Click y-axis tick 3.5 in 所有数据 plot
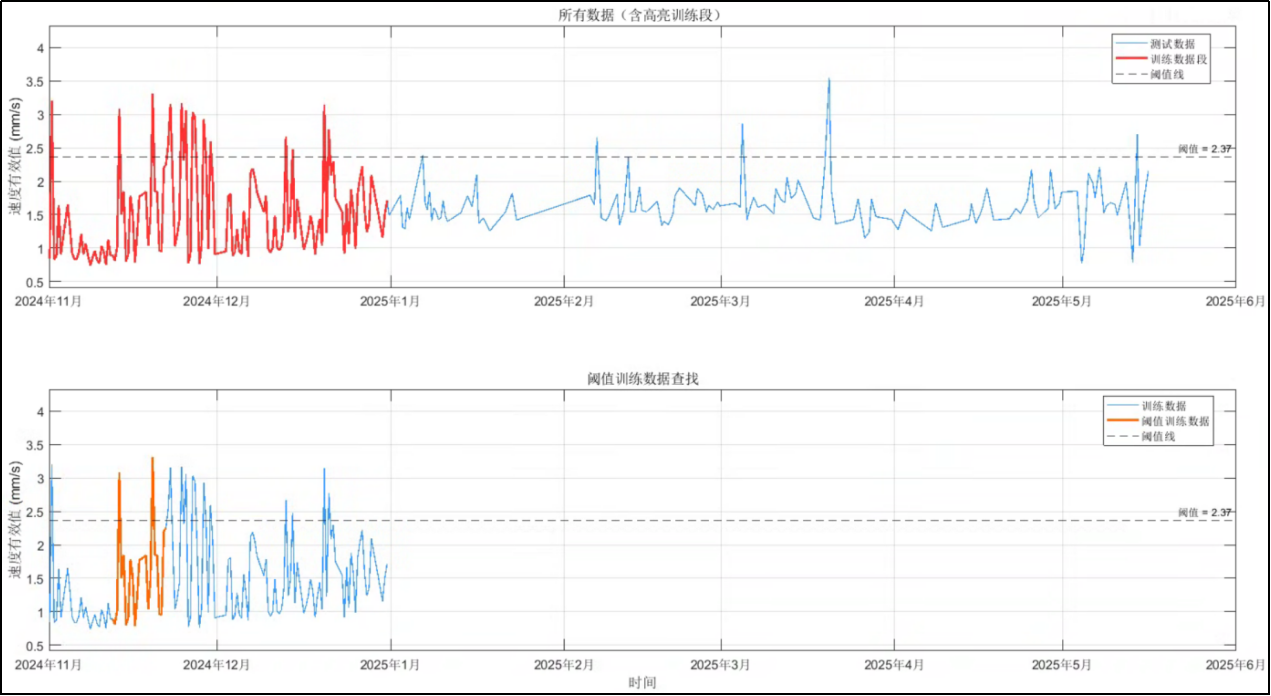 (x=35, y=81)
